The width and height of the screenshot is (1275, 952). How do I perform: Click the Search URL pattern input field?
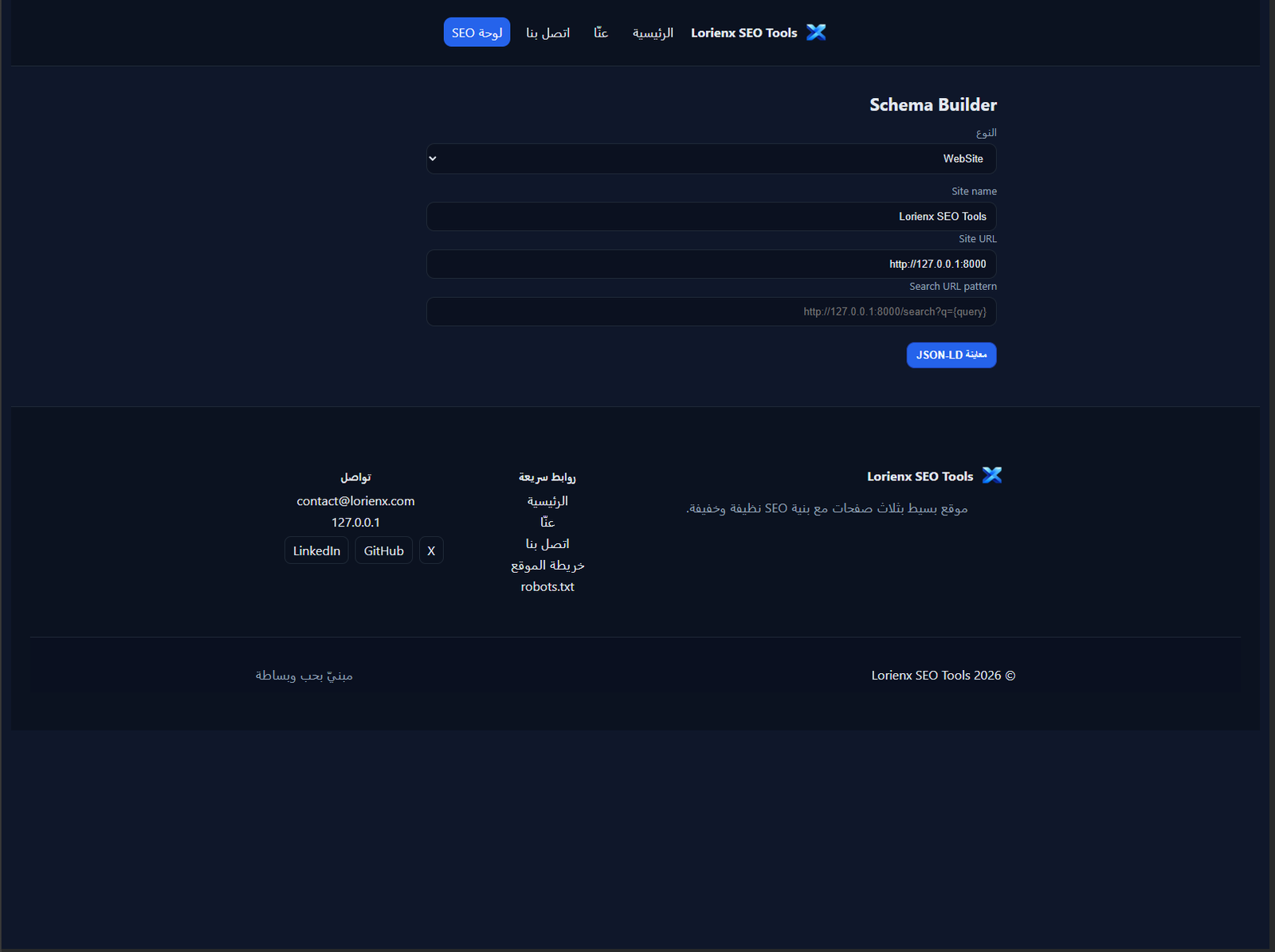click(x=711, y=311)
